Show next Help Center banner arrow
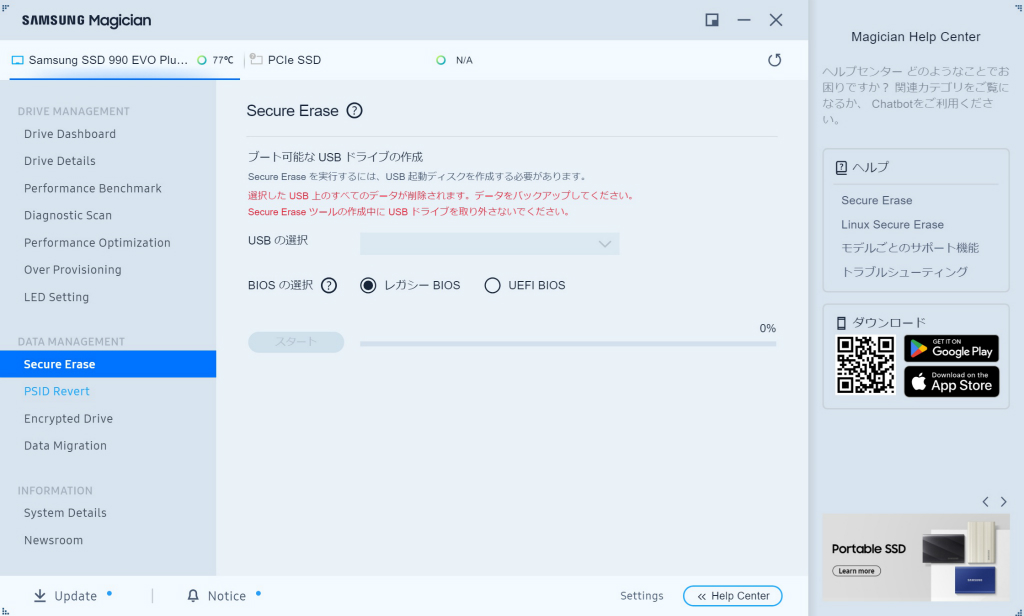 tap(1004, 502)
